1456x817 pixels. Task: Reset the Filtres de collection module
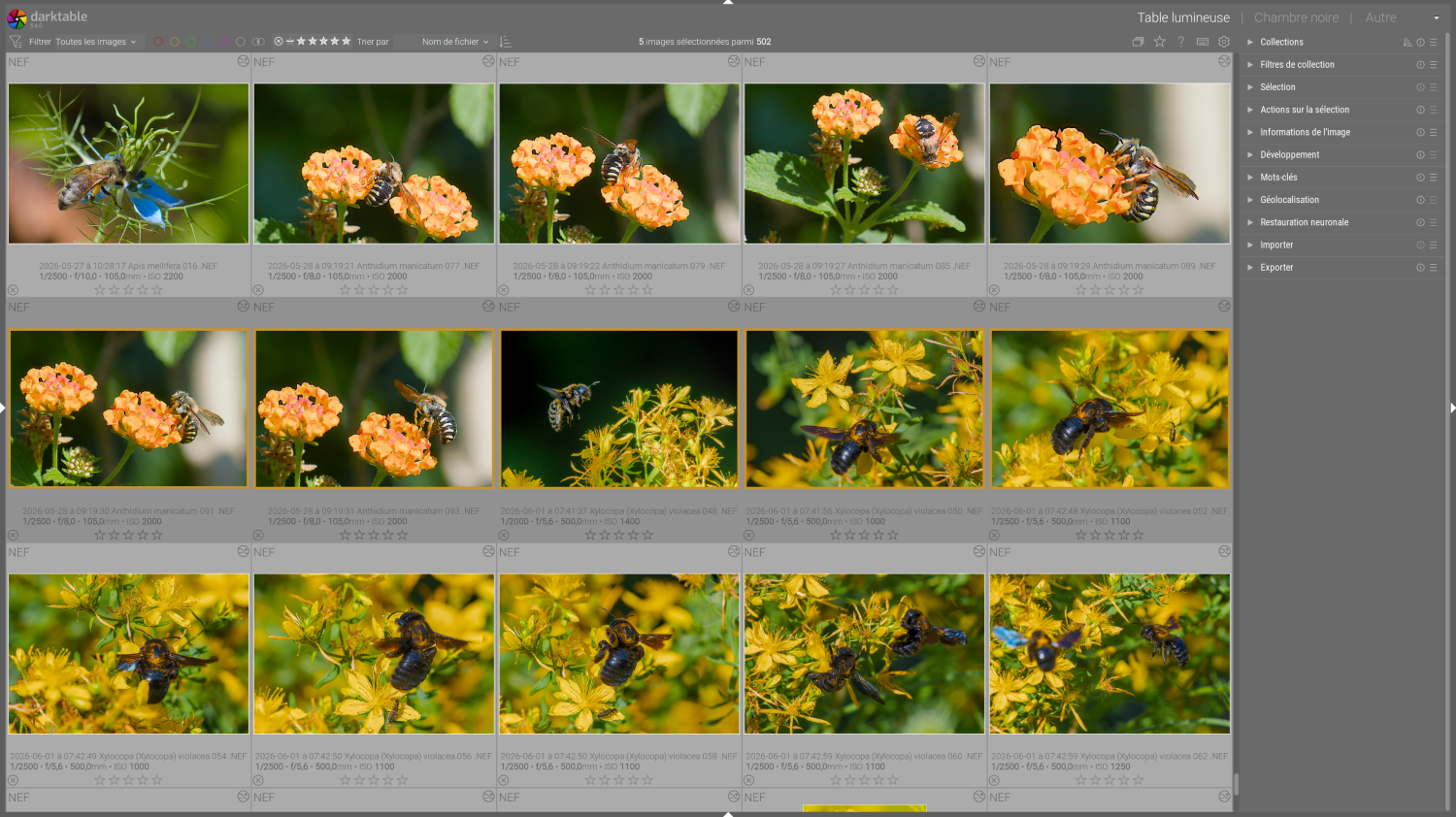[x=1420, y=65]
